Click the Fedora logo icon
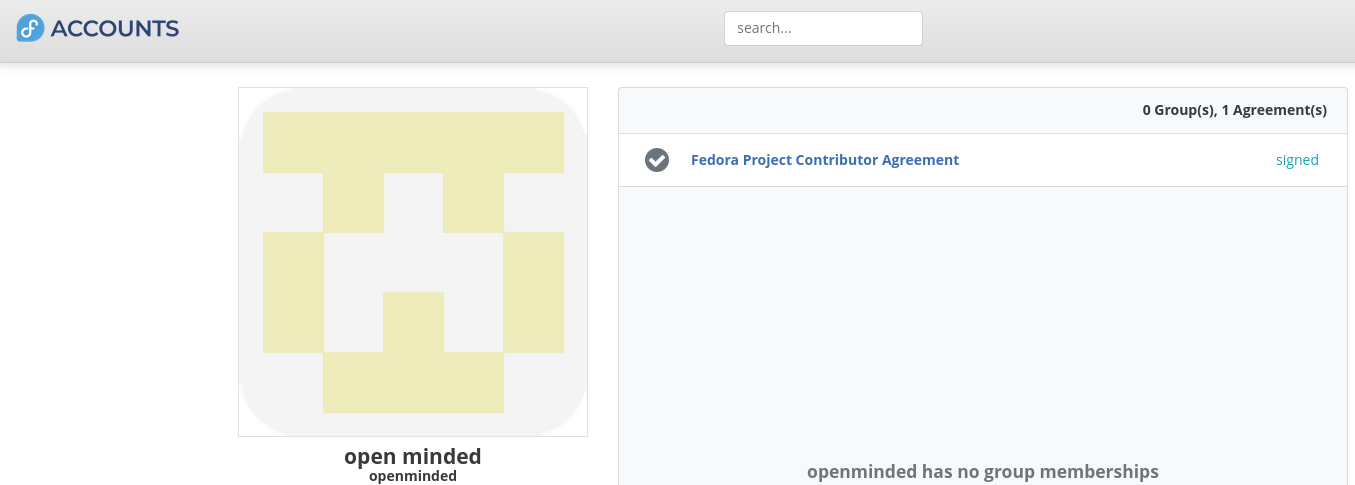Image resolution: width=1355 pixels, height=485 pixels. click(x=30, y=28)
